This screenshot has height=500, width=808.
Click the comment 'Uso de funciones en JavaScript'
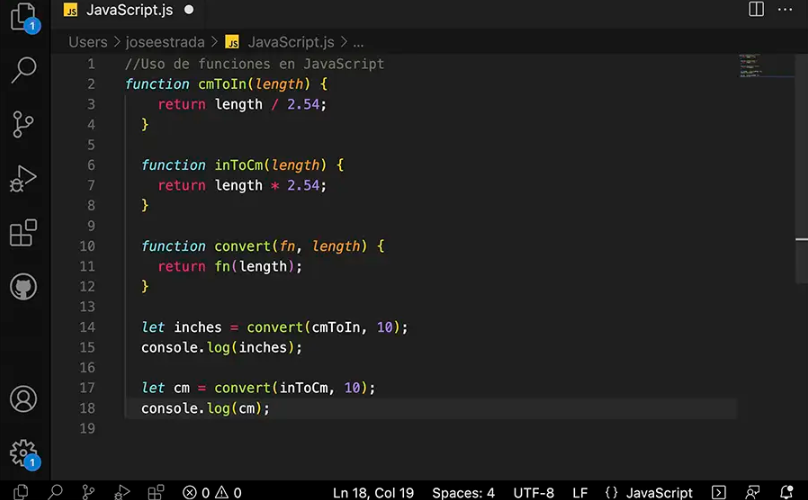point(255,64)
